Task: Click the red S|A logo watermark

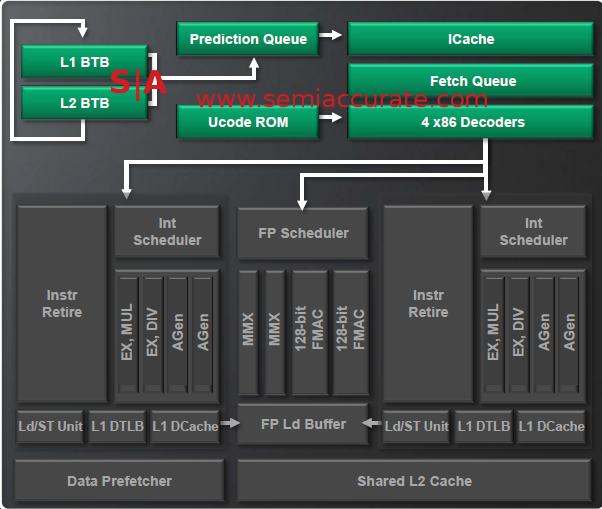Action: pos(139,82)
